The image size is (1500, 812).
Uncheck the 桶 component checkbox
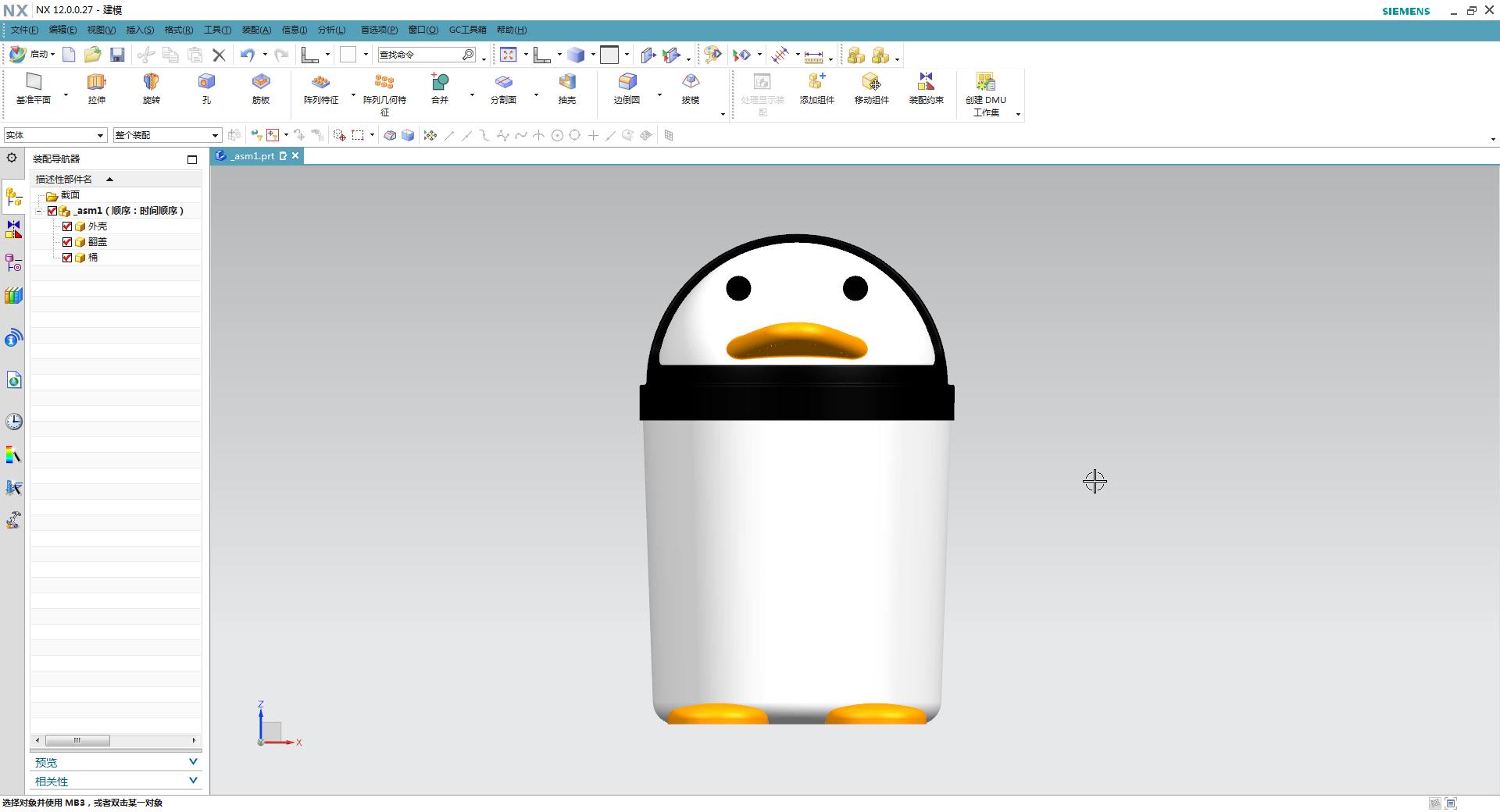(67, 258)
